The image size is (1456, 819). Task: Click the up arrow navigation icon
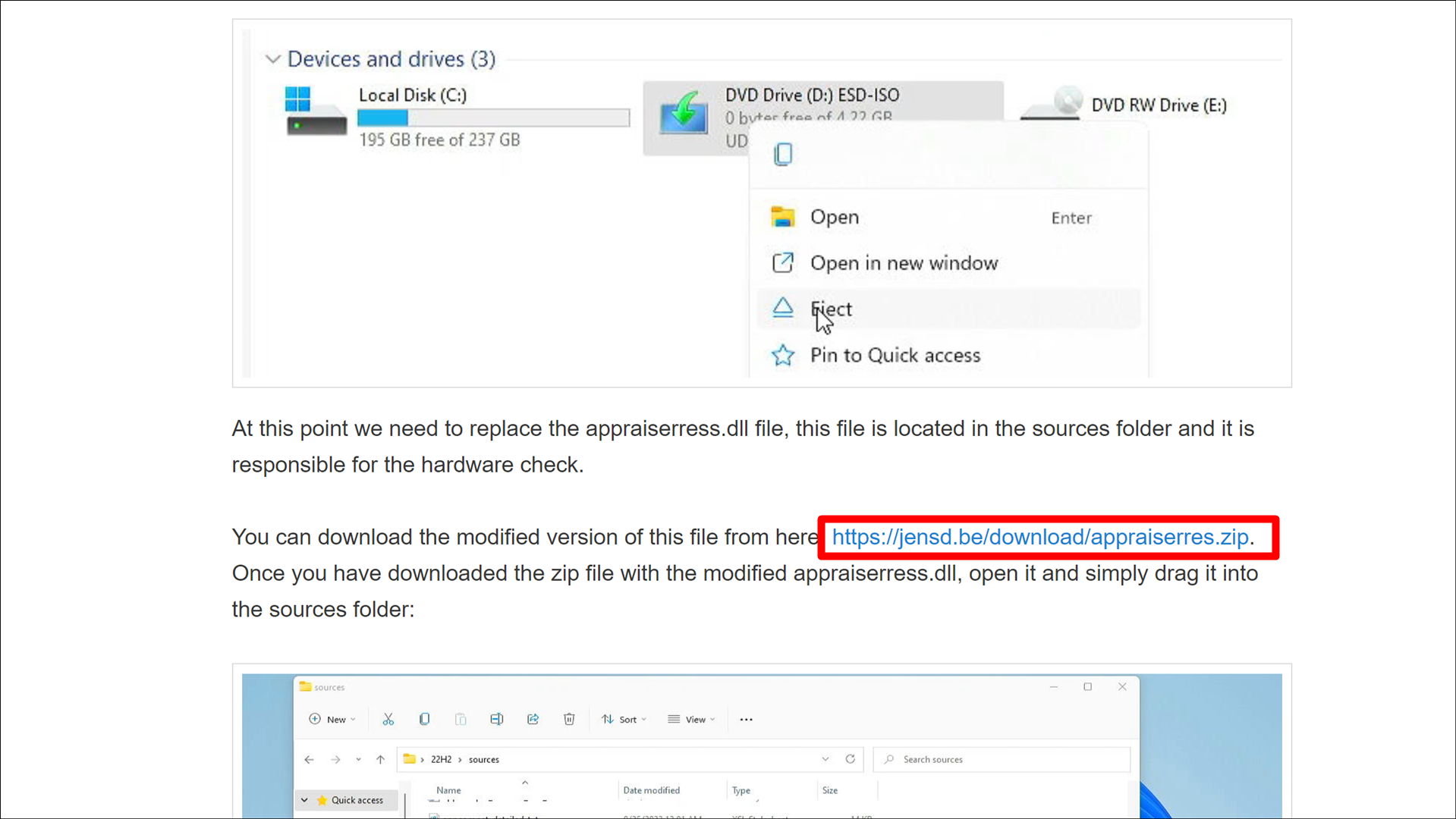380,759
